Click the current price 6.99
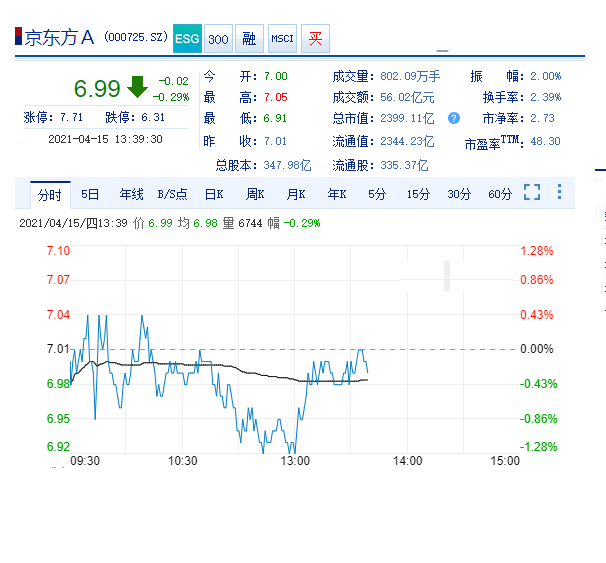 point(97,88)
